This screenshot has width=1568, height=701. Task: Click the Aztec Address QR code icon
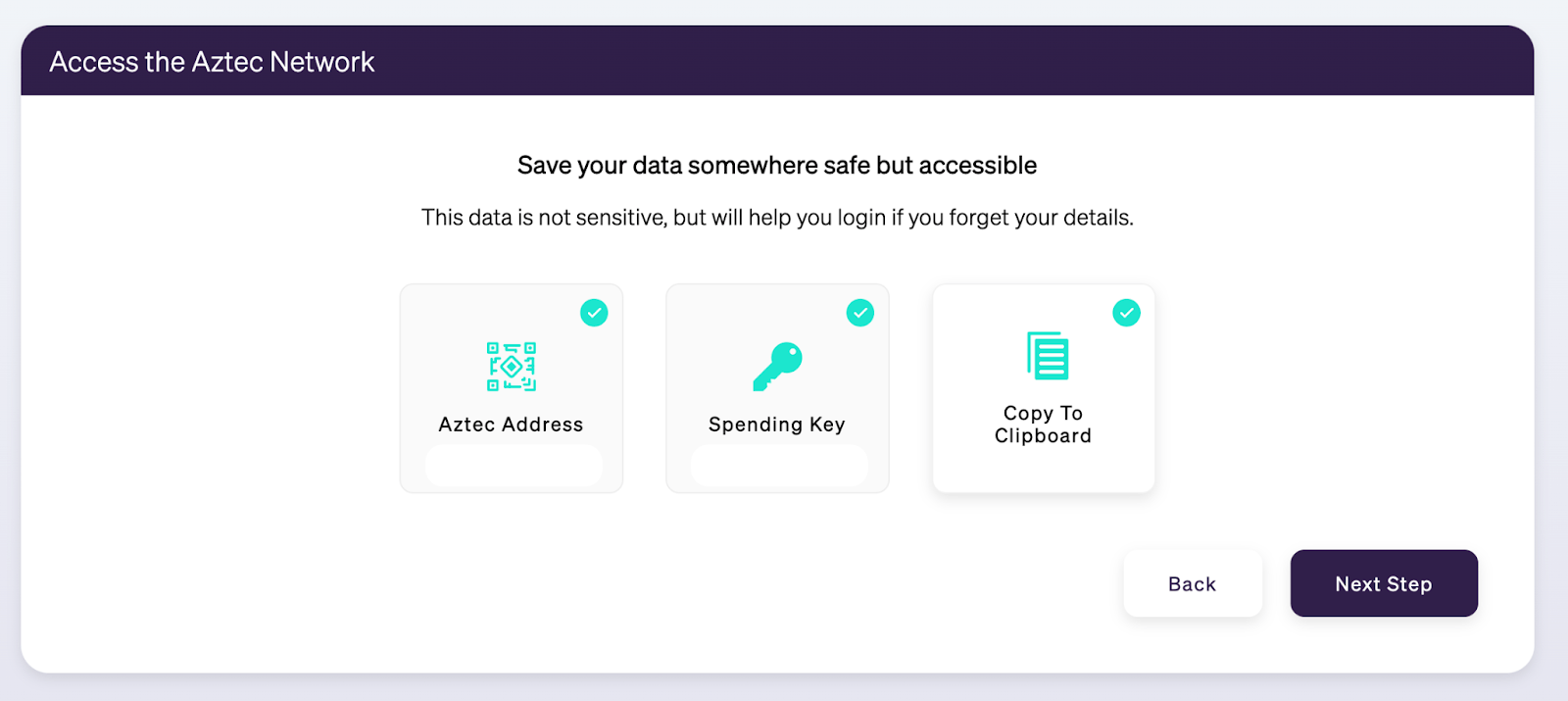point(512,367)
